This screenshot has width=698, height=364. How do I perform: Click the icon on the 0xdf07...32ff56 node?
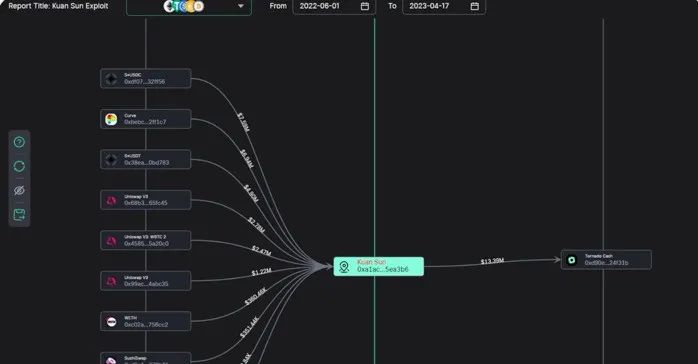tap(111, 79)
